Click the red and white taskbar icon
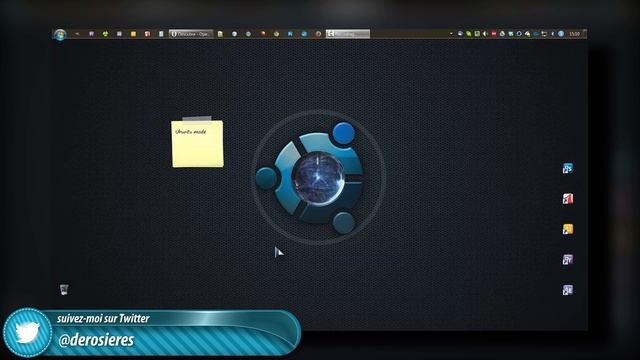The image size is (640, 360). point(147,34)
